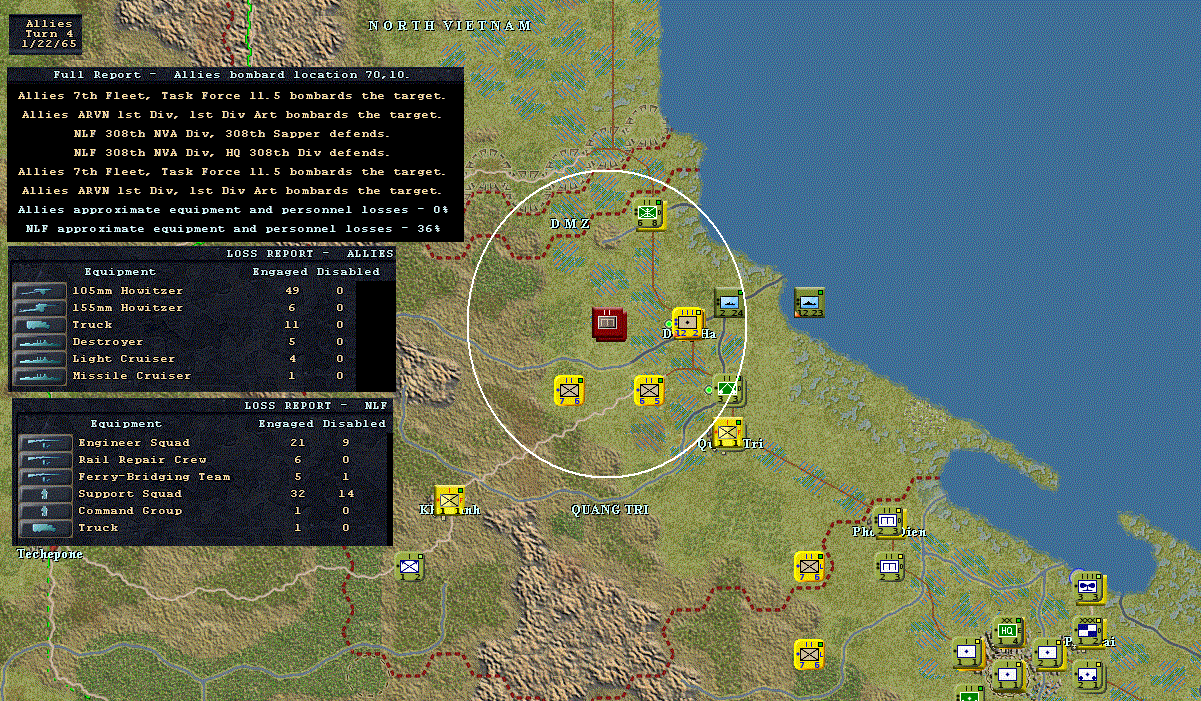The height and width of the screenshot is (701, 1201).
Task: Click the '105mm Howitzer' row label
Action: pos(128,291)
